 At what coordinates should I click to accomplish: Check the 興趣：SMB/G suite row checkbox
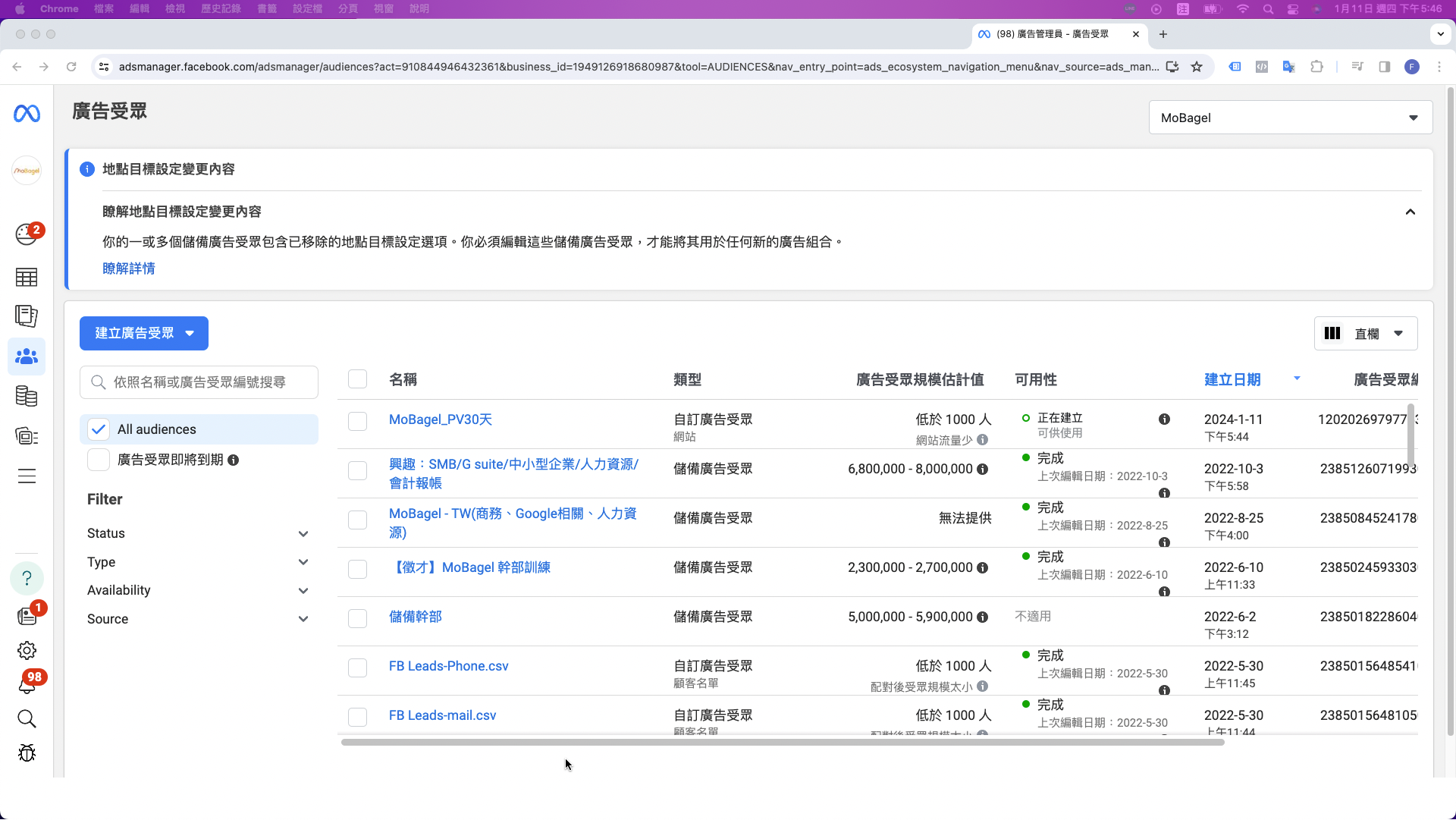coord(357,470)
